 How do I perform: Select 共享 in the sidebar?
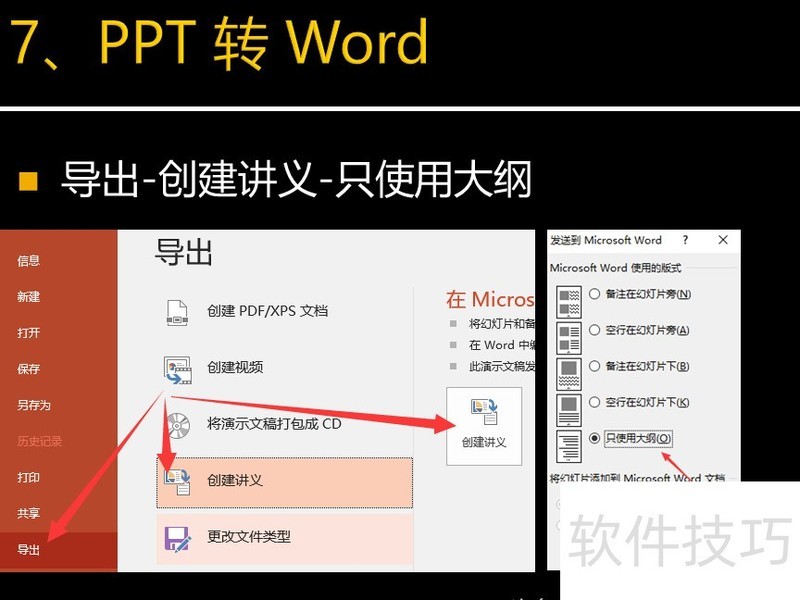point(29,513)
